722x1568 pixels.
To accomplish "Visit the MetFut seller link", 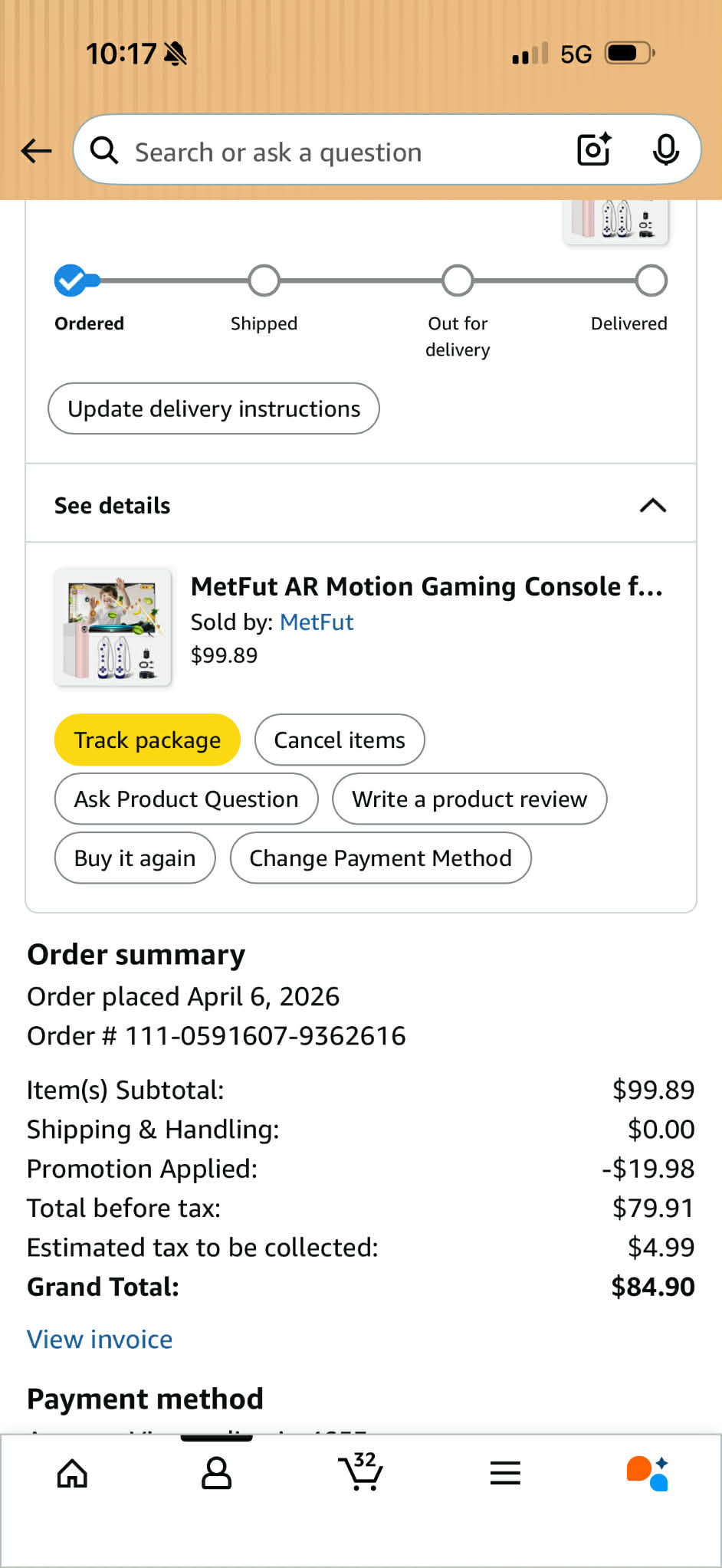I will click(x=317, y=622).
